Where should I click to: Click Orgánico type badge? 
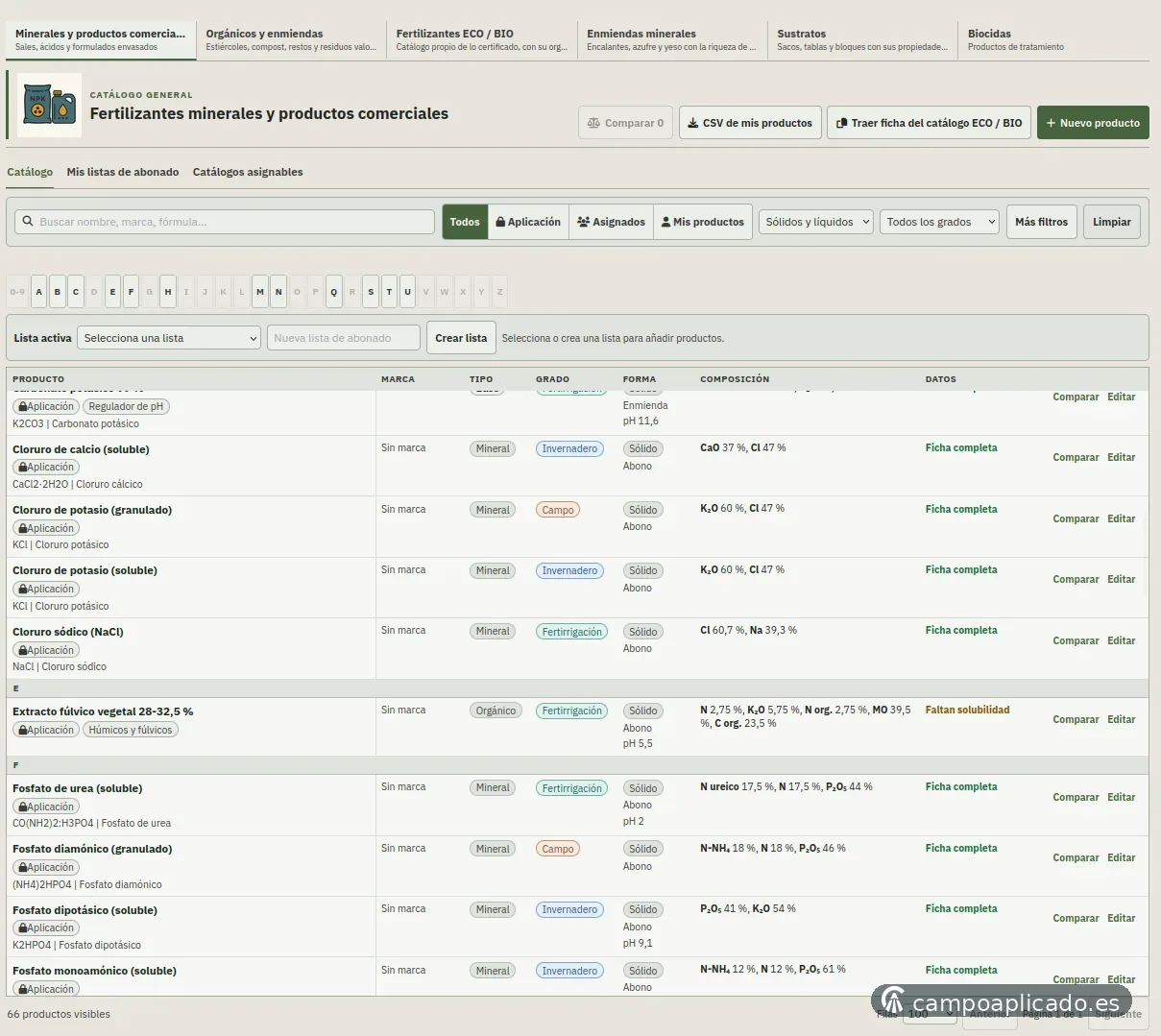(496, 711)
